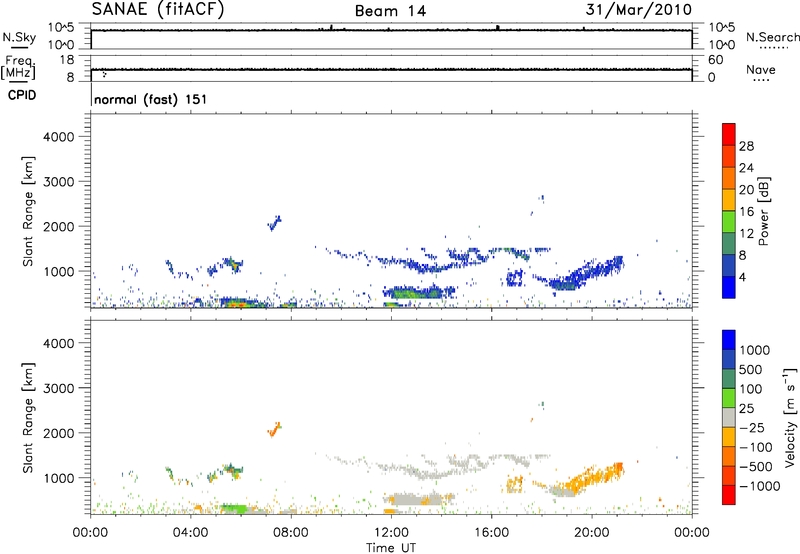Click the '18' tick on the frequency axis

pos(67,60)
